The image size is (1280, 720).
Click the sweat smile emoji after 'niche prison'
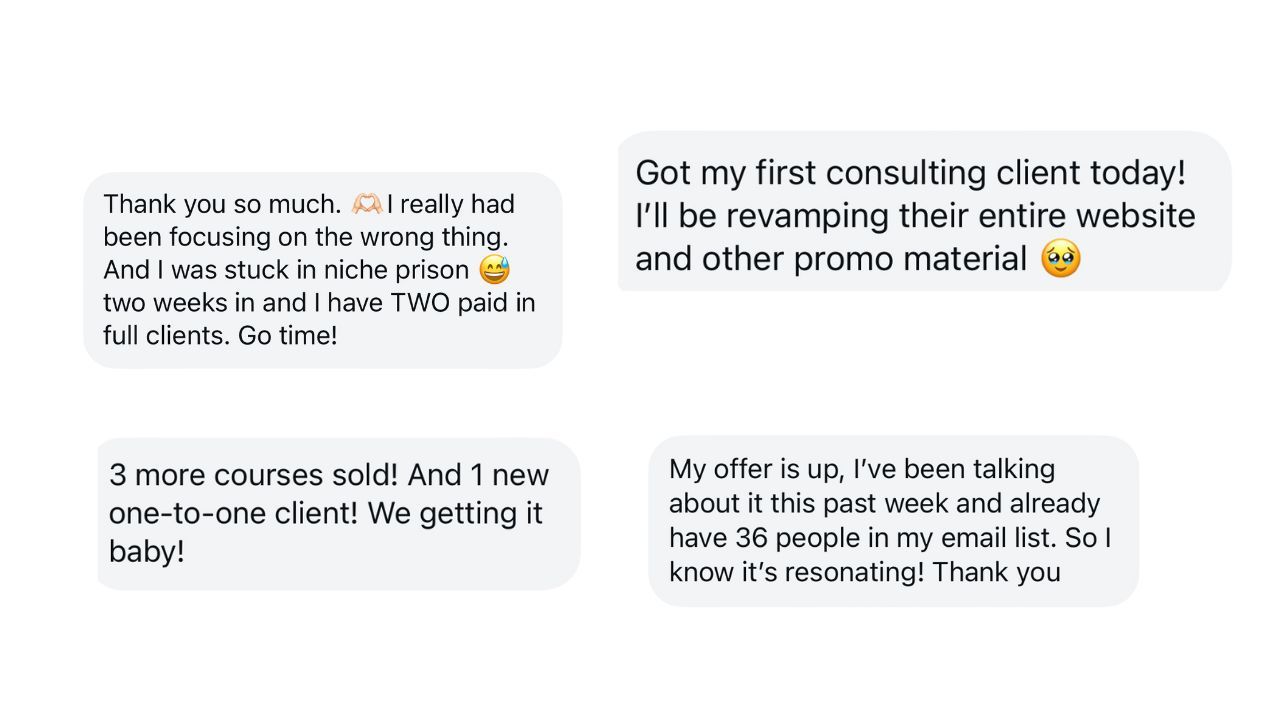[494, 270]
